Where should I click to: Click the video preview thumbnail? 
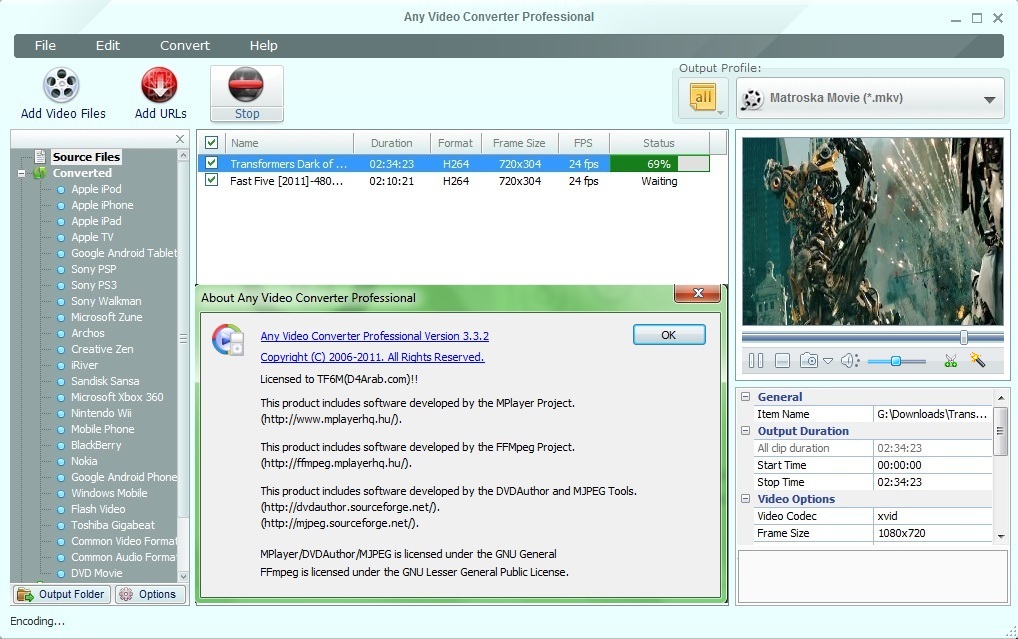pos(873,231)
